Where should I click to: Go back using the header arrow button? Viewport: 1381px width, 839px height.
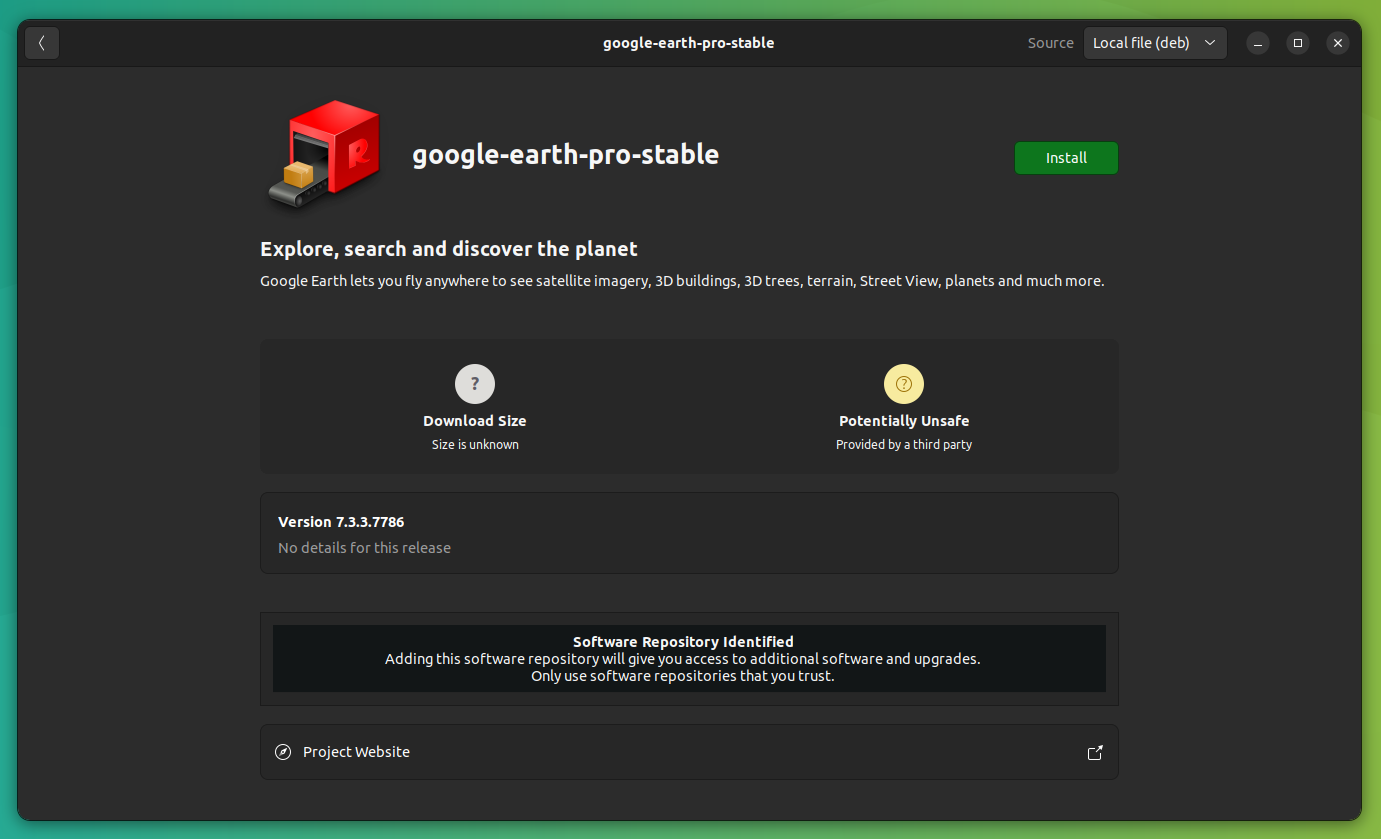point(42,43)
